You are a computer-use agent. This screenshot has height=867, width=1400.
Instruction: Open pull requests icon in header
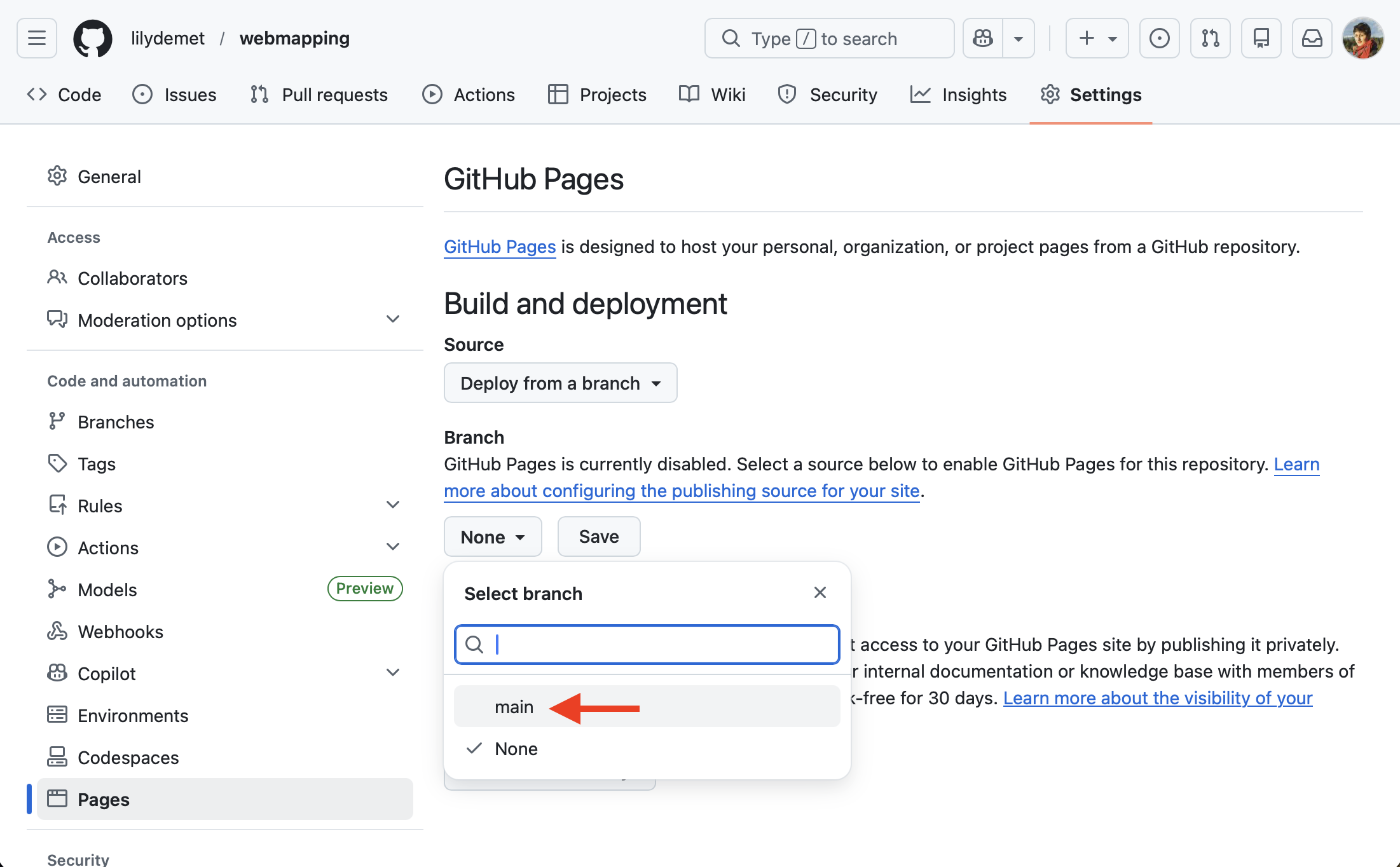coord(1210,38)
